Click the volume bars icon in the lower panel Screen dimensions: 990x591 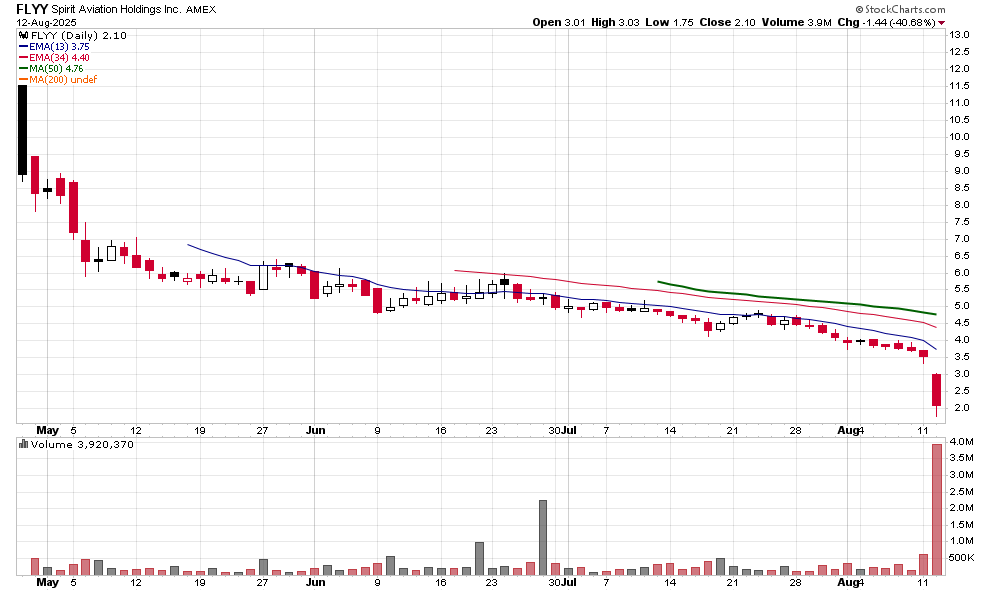click(24, 444)
